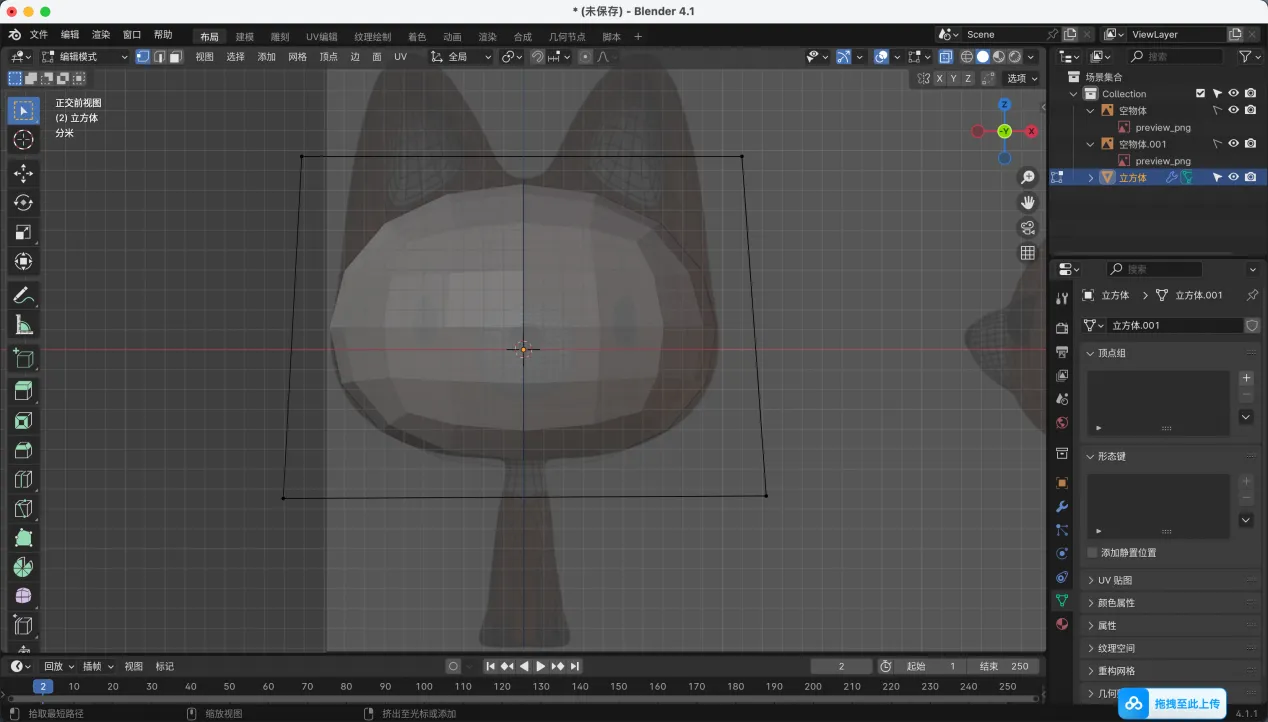Select the Scale tool
The width and height of the screenshot is (1268, 722).
(x=23, y=233)
